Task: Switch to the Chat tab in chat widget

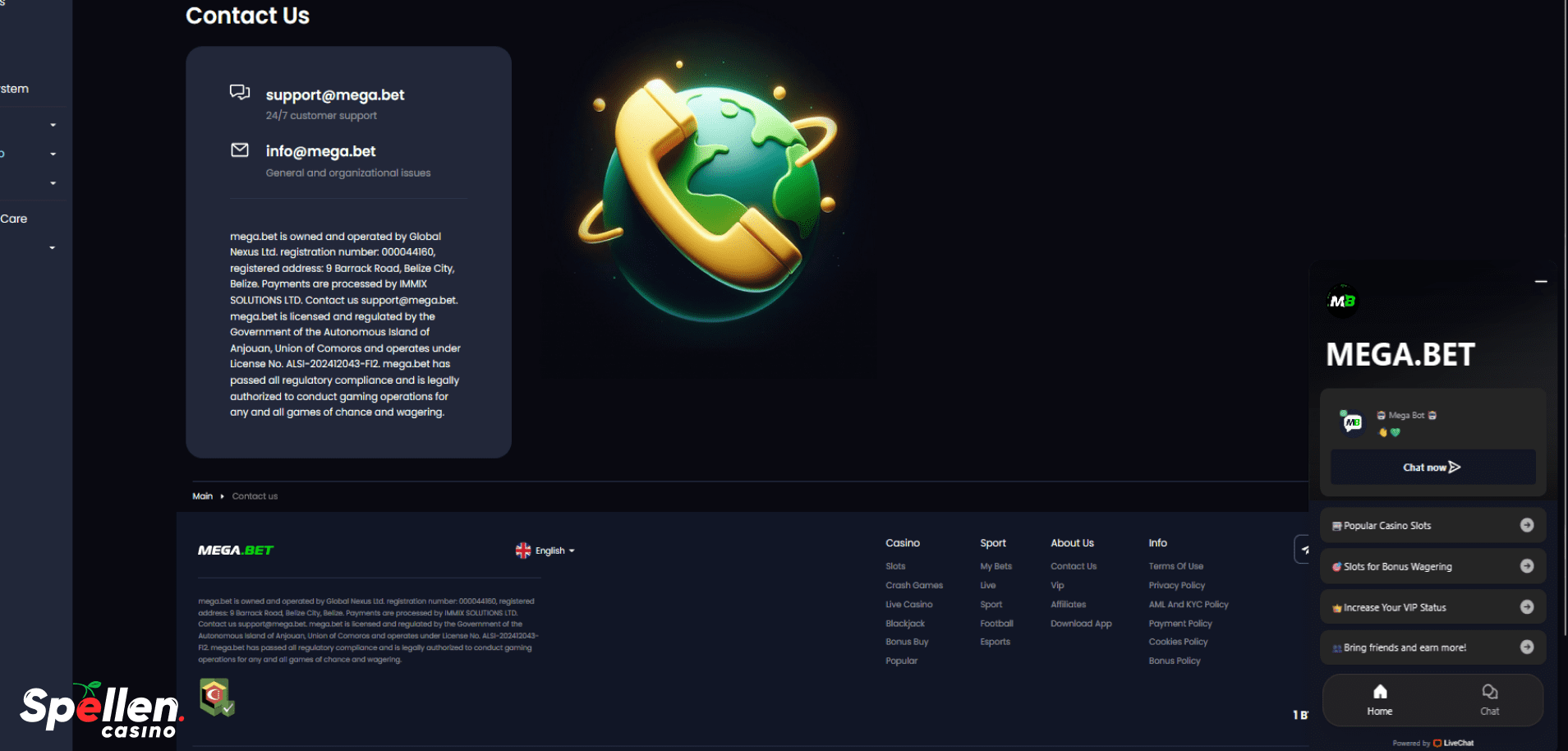Action: click(x=1489, y=700)
